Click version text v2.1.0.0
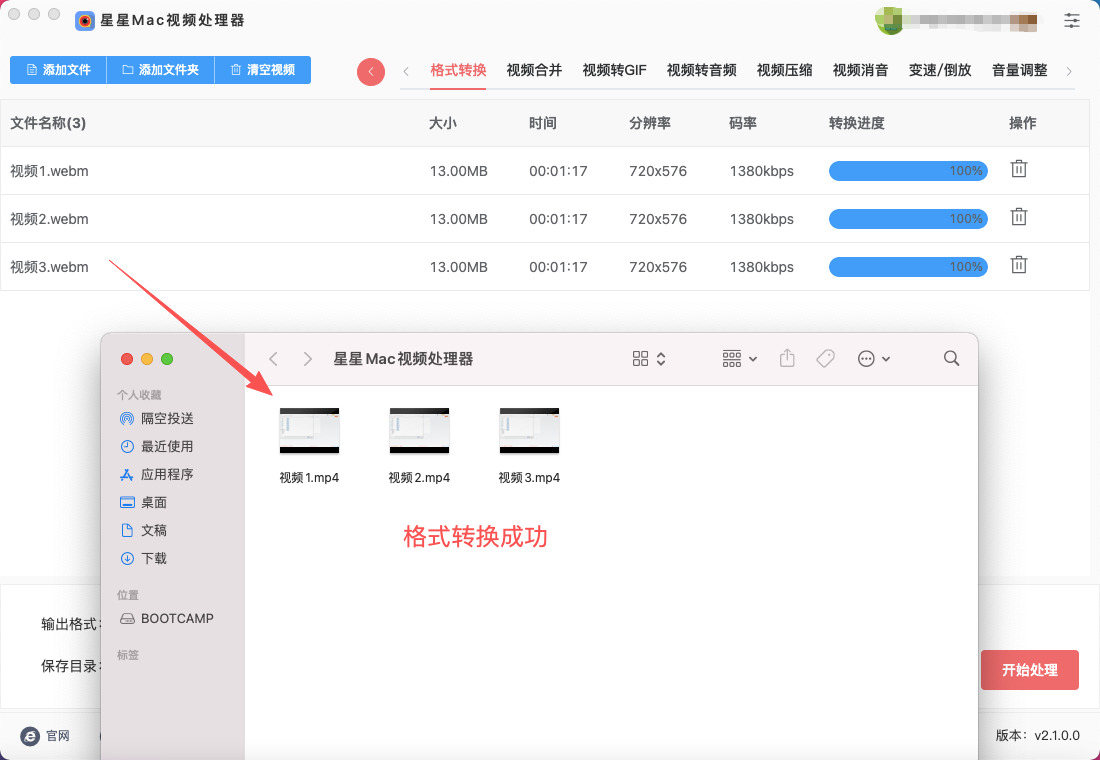 (1057, 735)
